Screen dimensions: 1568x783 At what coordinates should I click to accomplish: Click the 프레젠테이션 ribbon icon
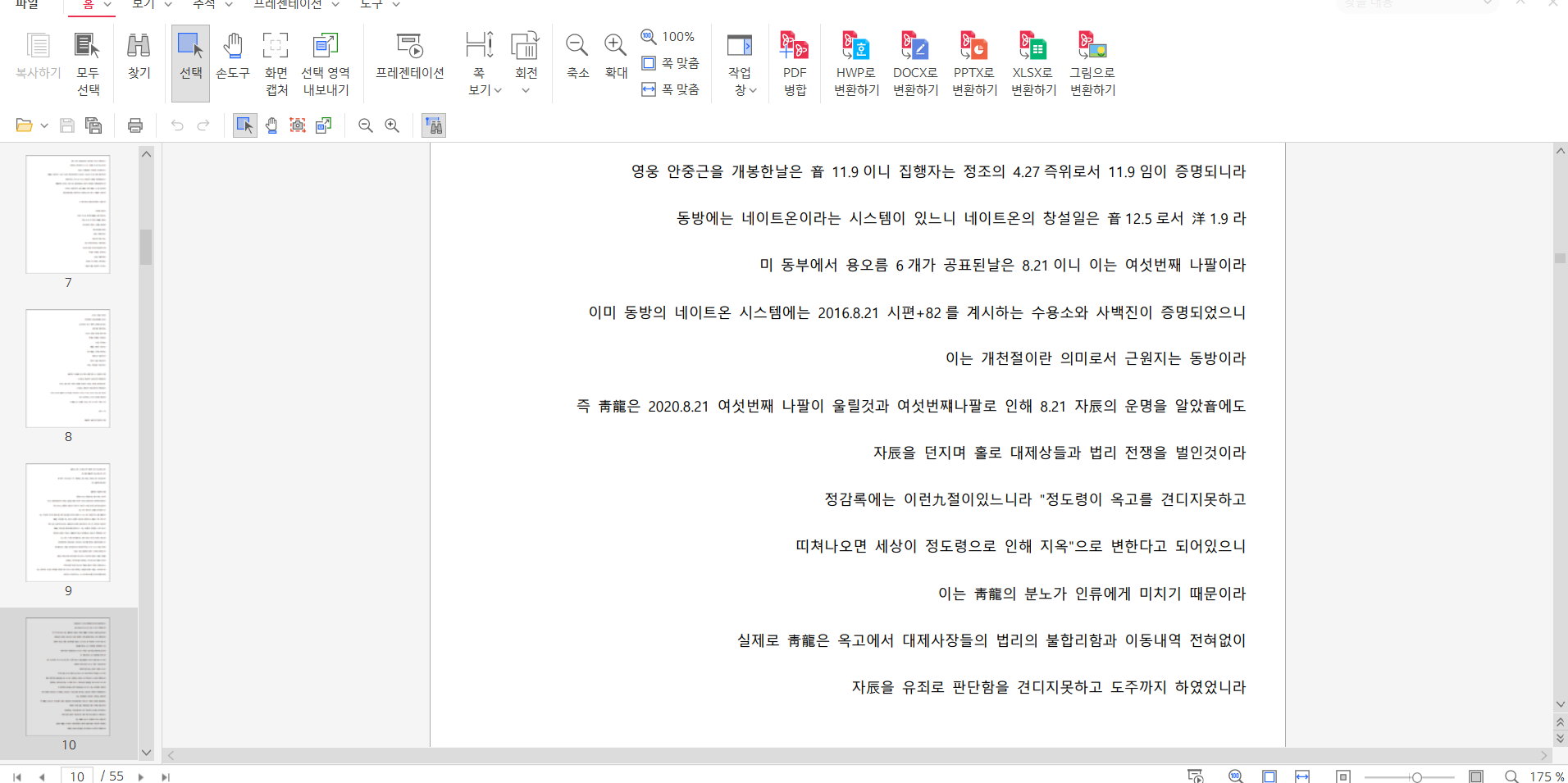(x=409, y=57)
